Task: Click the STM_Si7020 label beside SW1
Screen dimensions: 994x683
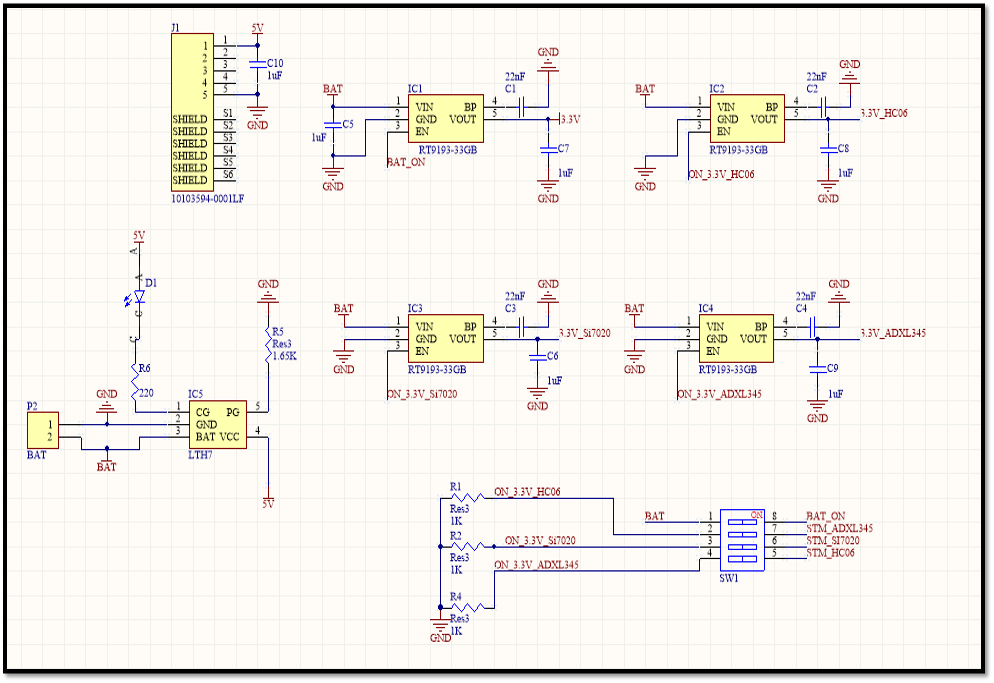Action: click(833, 540)
